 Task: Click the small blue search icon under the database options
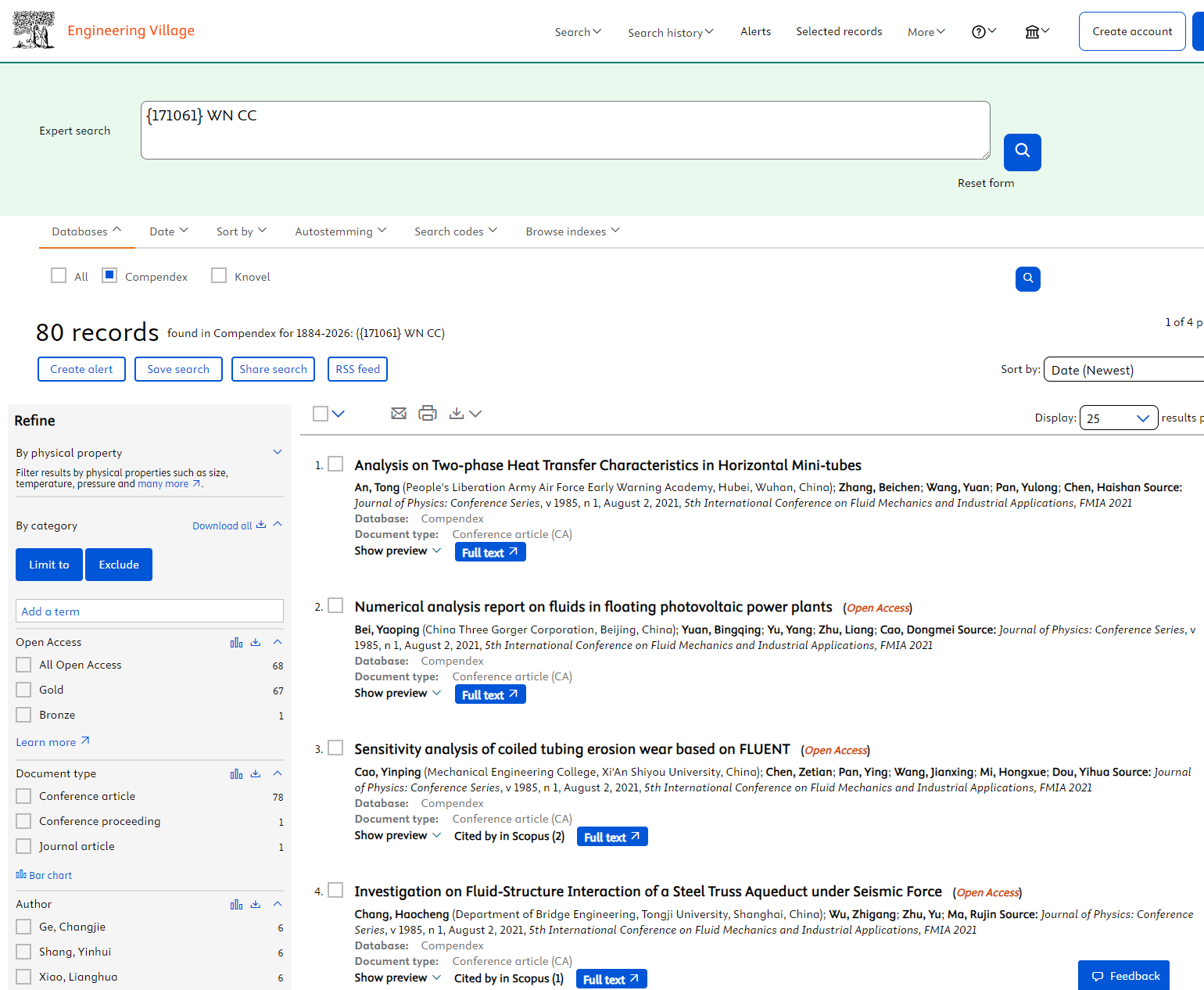[x=1028, y=278]
